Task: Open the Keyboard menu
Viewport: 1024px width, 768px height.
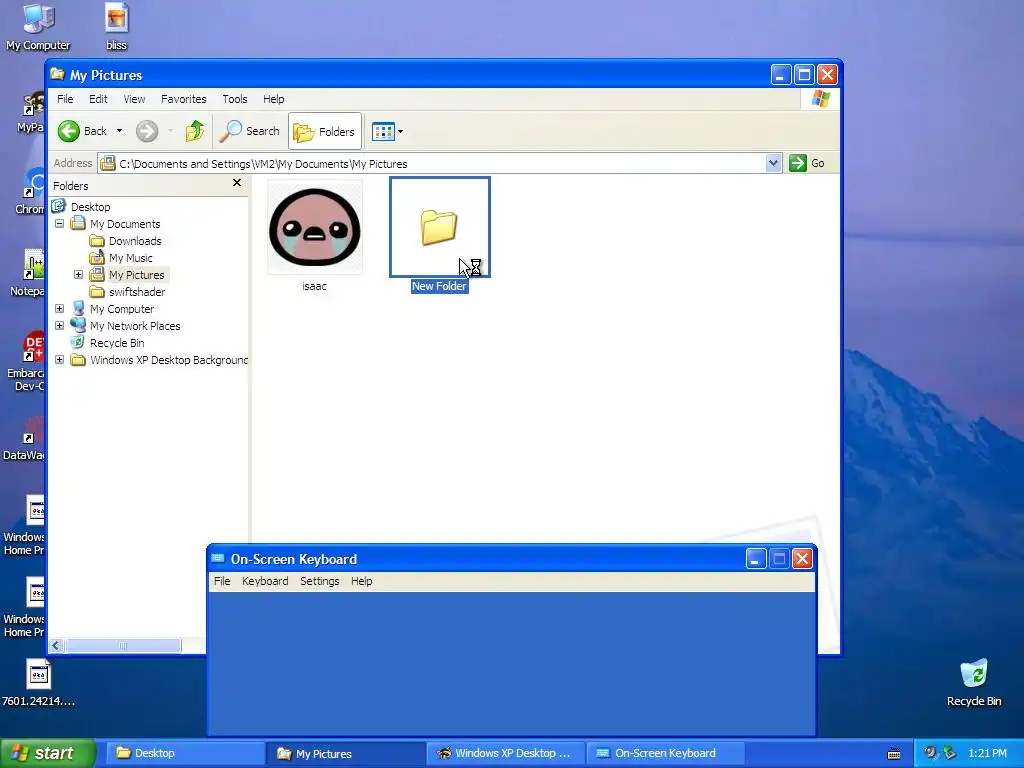Action: click(265, 581)
